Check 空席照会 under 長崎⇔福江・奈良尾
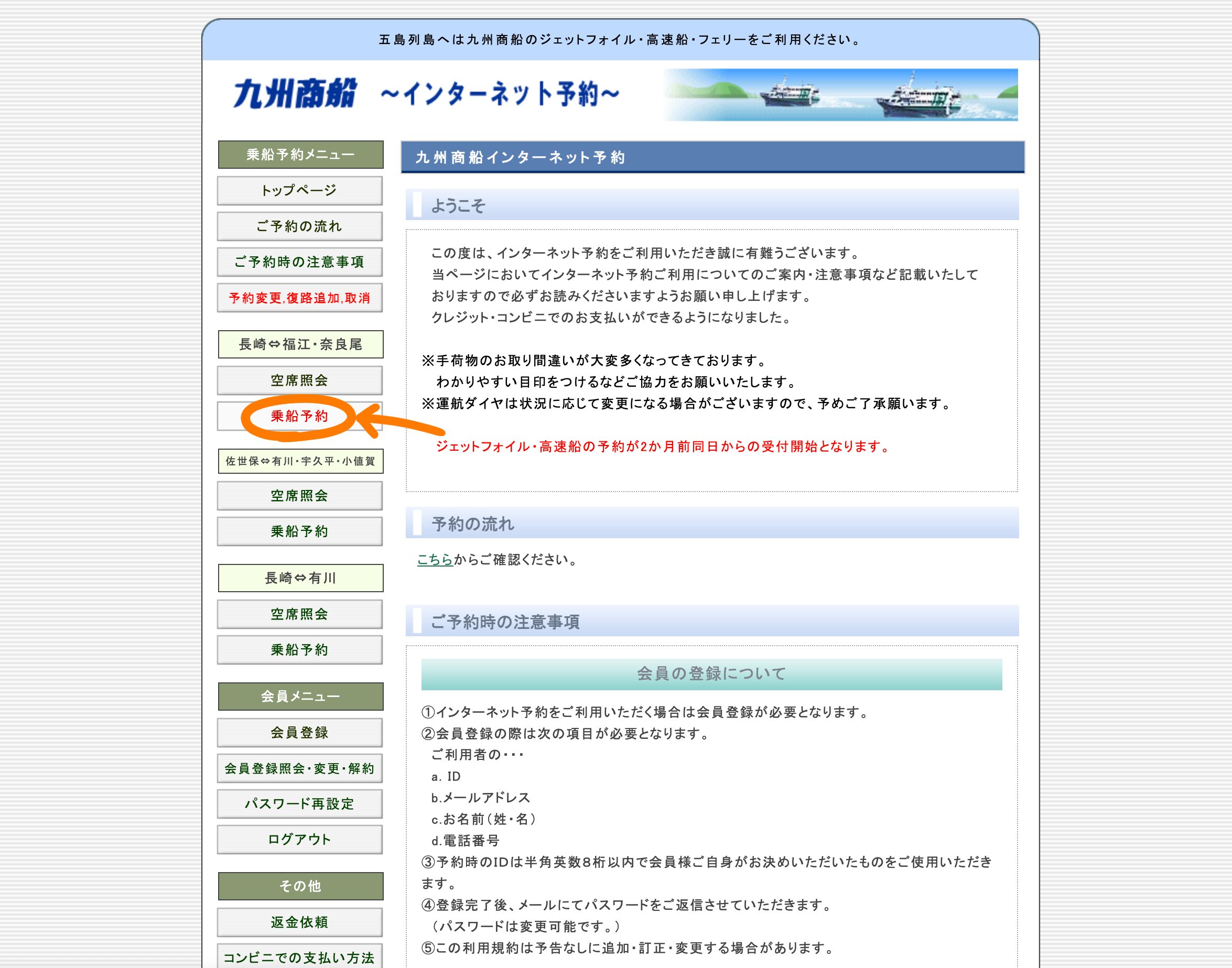This screenshot has height=968, width=1232. pos(300,380)
